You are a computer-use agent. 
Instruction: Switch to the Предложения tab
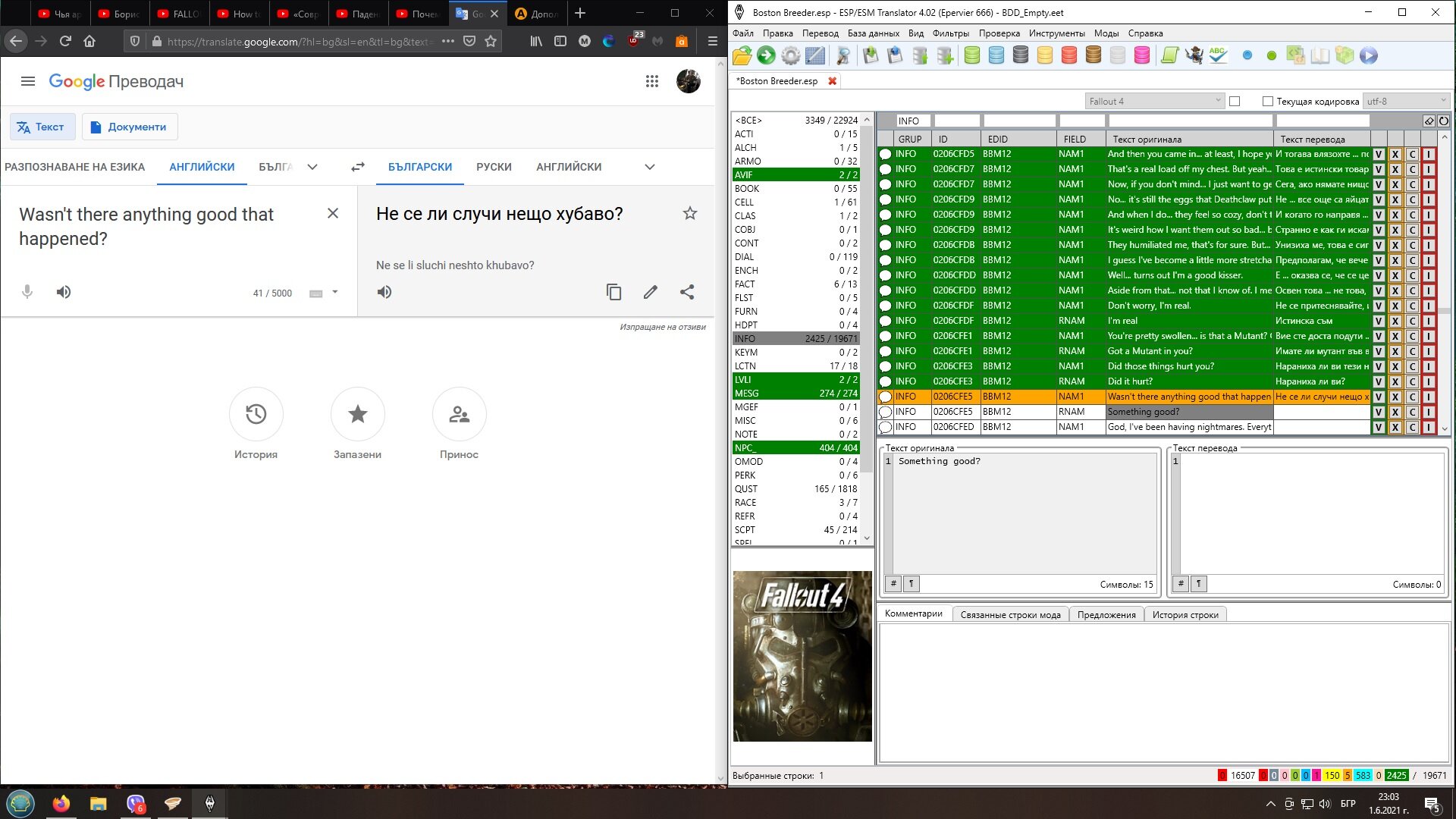coord(1106,614)
